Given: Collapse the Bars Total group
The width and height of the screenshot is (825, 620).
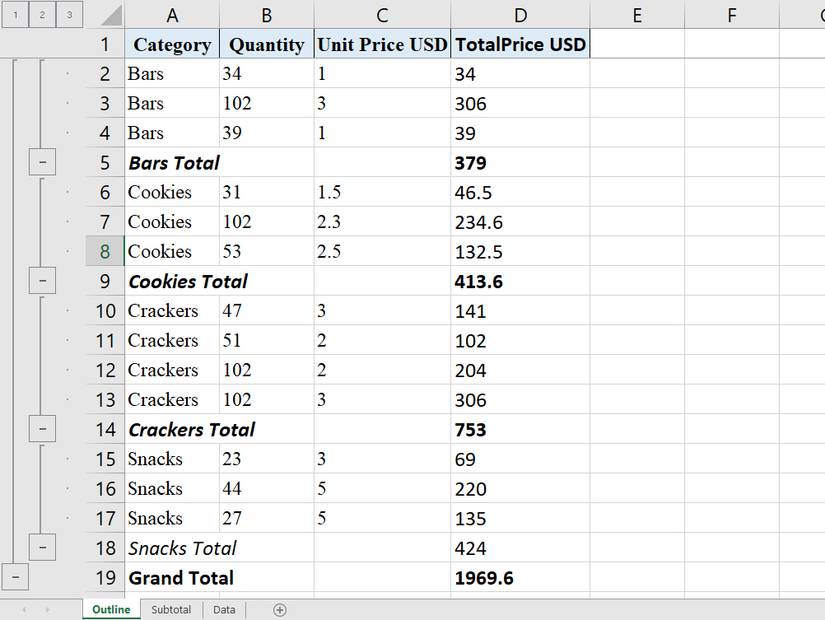Looking at the screenshot, I should click(x=42, y=162).
